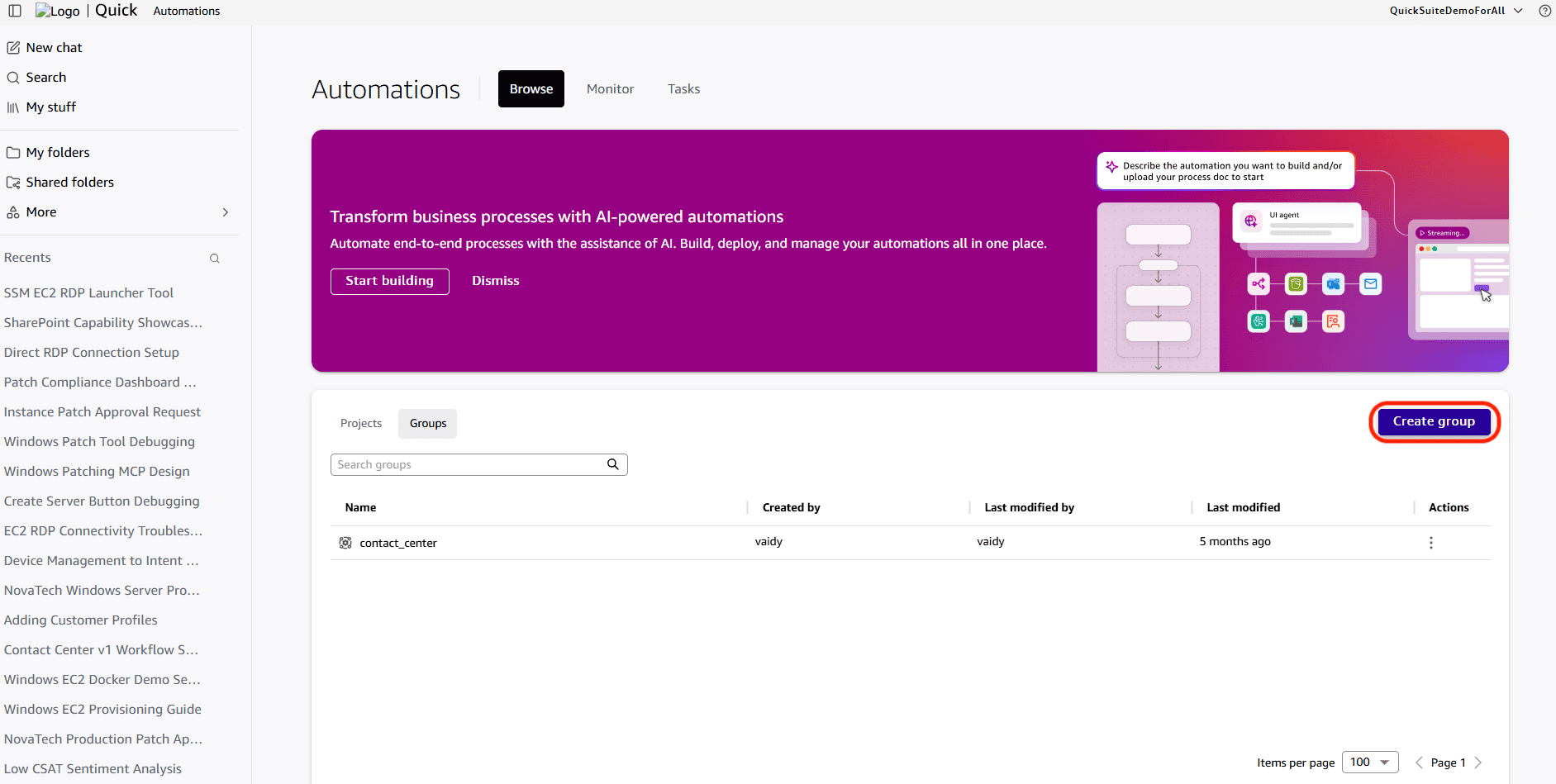
Task: Open recent SSM EC2 RDP Launcher Tool
Action: 89,293
